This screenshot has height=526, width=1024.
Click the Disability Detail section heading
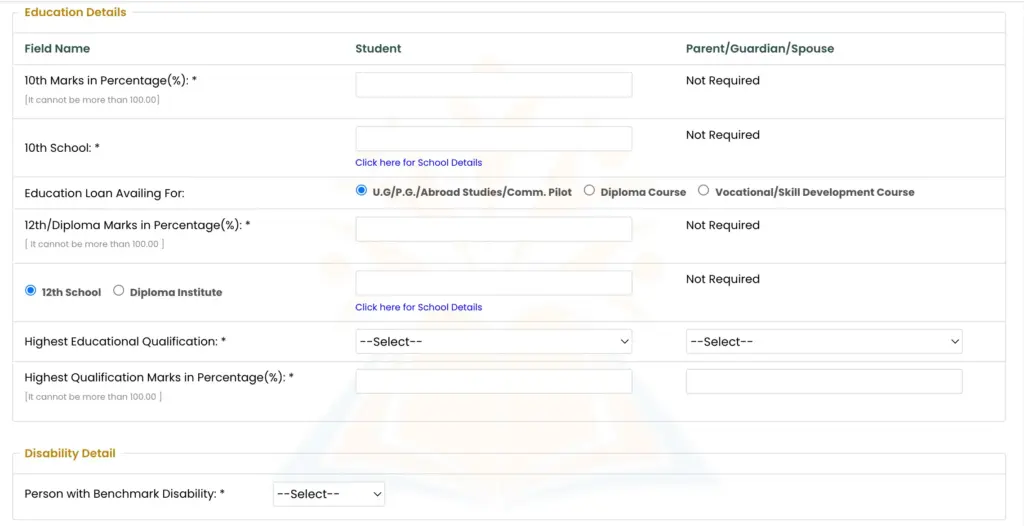[x=70, y=453]
